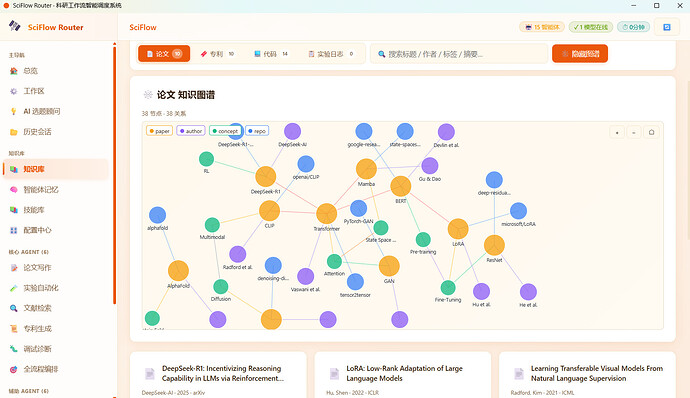This screenshot has height=398, width=690.
Task: Select the Vaswani et al. author node
Action: click(x=305, y=276)
